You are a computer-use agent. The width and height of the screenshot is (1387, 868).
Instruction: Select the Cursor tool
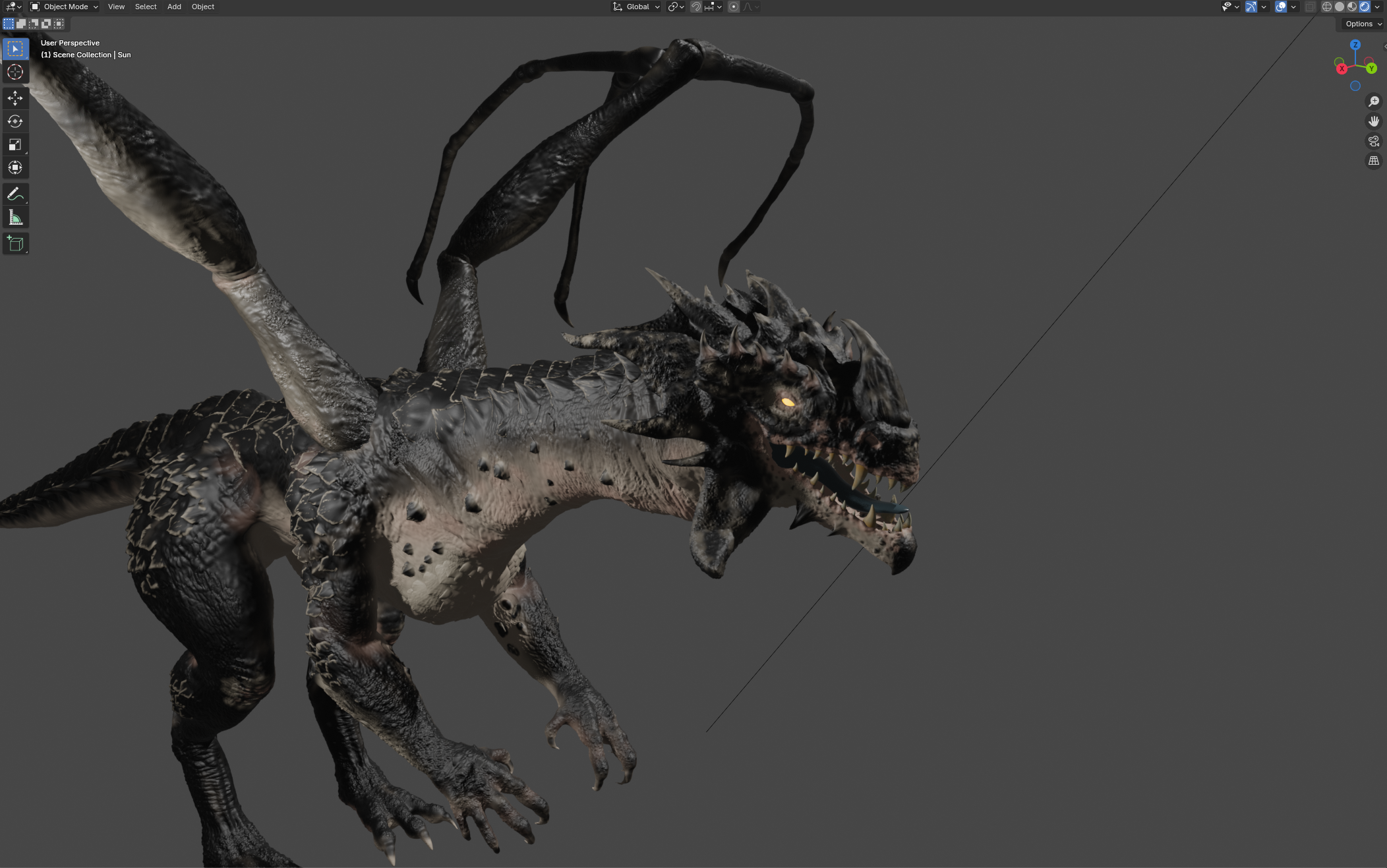click(x=15, y=72)
